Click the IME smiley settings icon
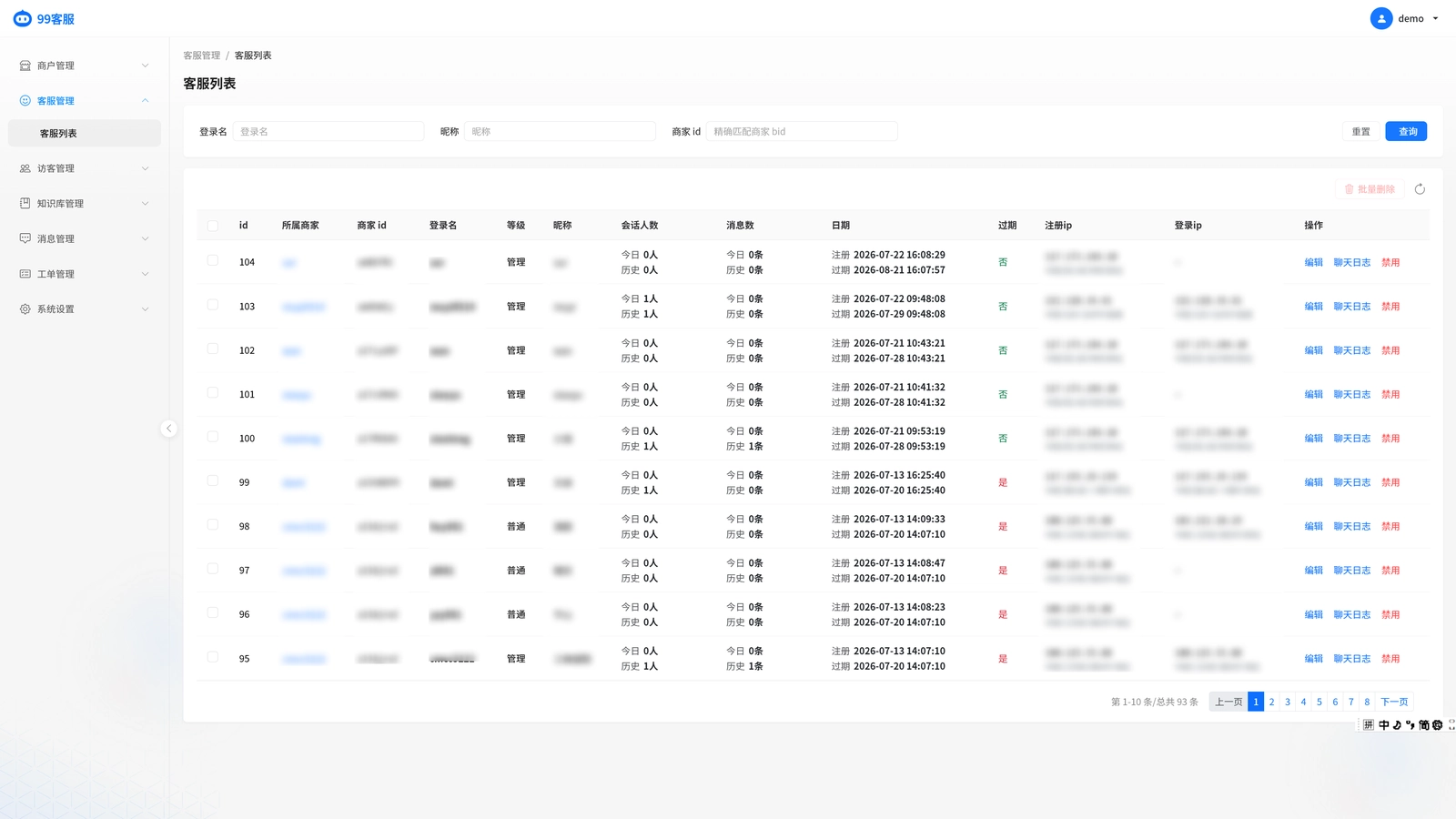The height and width of the screenshot is (819, 1456). (1438, 725)
